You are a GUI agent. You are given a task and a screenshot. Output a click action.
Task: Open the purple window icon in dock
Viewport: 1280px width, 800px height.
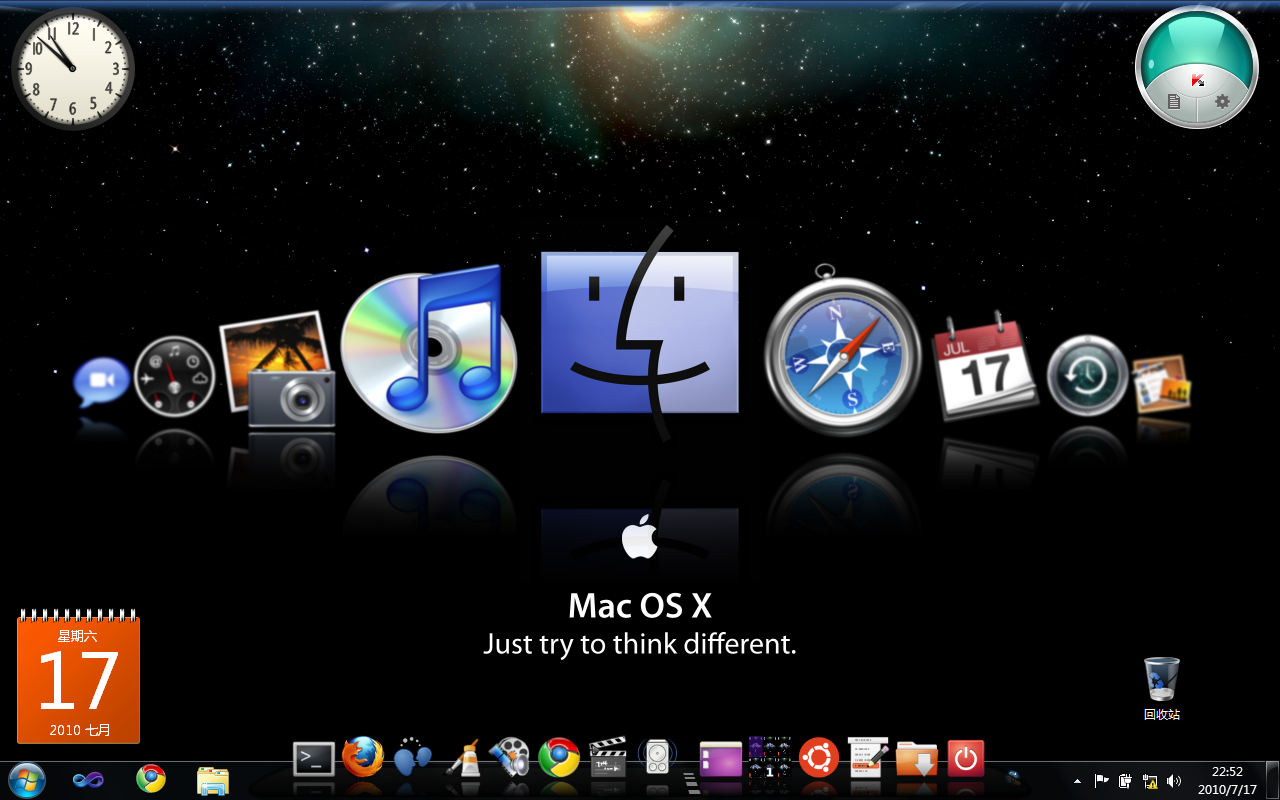coord(721,759)
